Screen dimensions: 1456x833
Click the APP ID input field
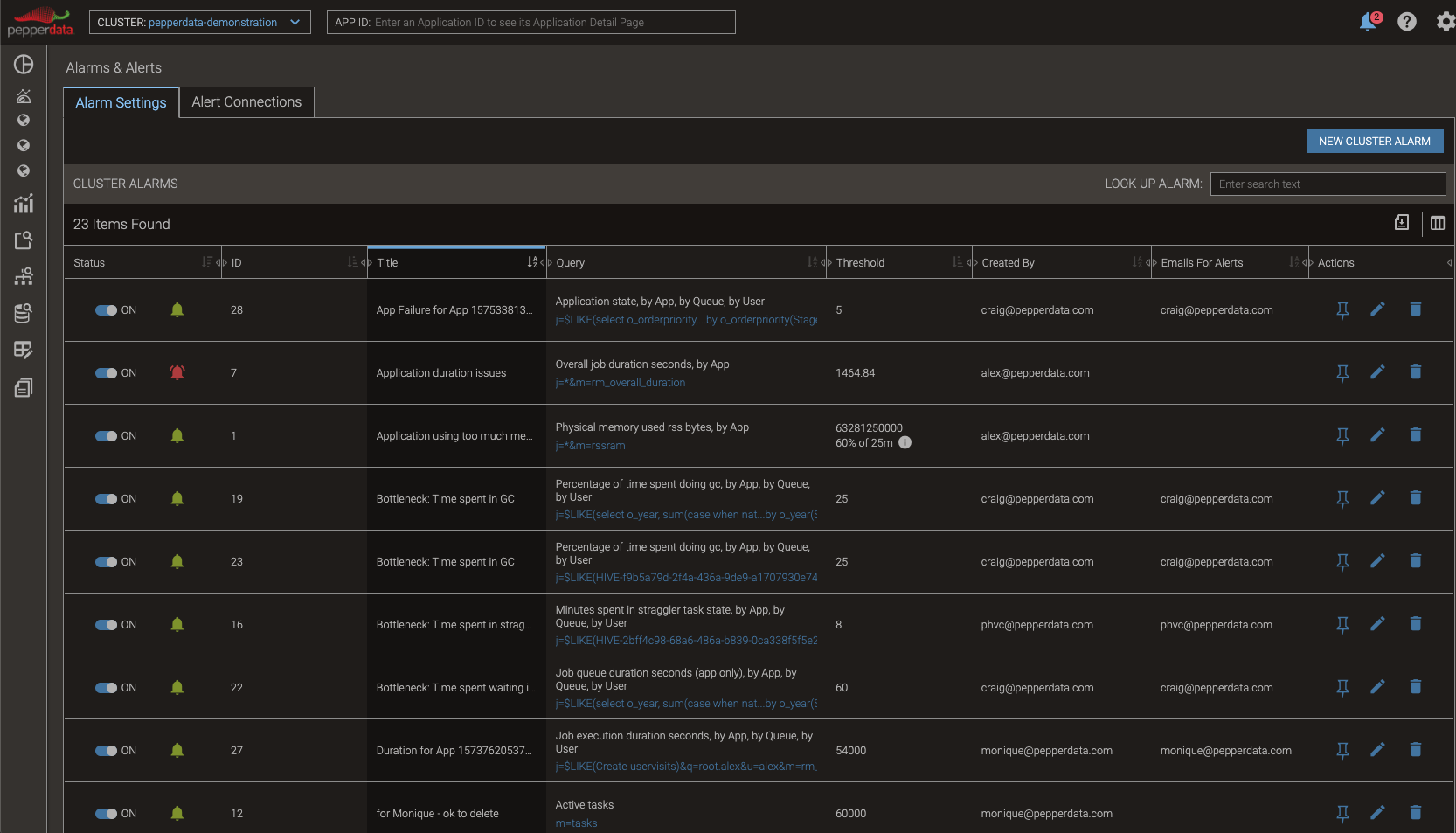531,23
